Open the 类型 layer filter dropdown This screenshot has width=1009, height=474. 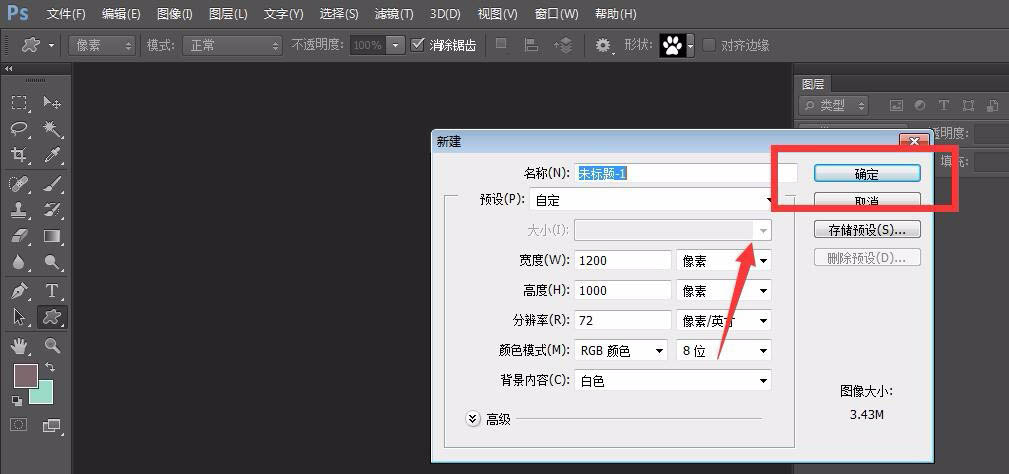point(834,105)
